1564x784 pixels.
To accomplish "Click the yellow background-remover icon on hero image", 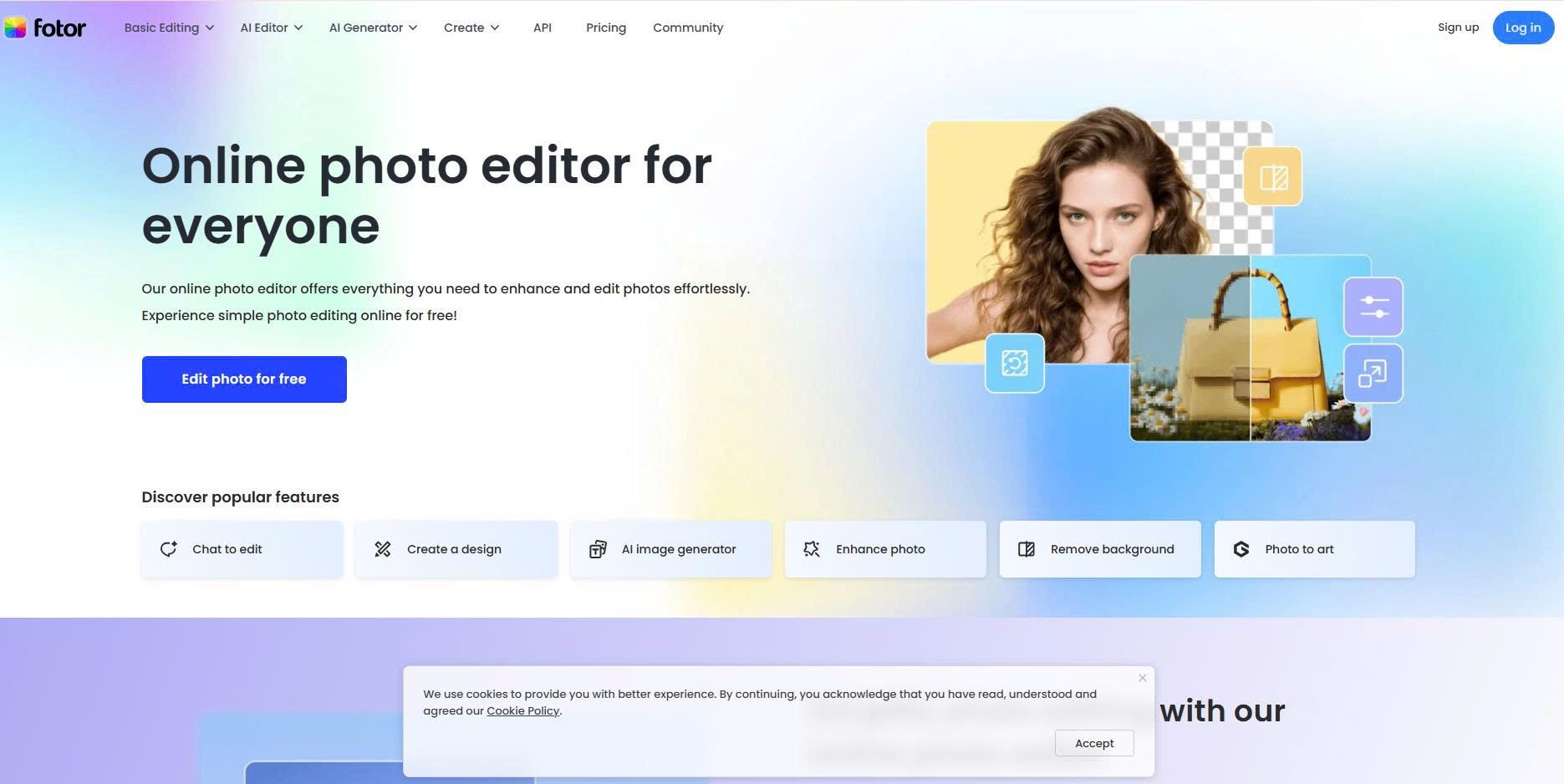I will (1273, 176).
